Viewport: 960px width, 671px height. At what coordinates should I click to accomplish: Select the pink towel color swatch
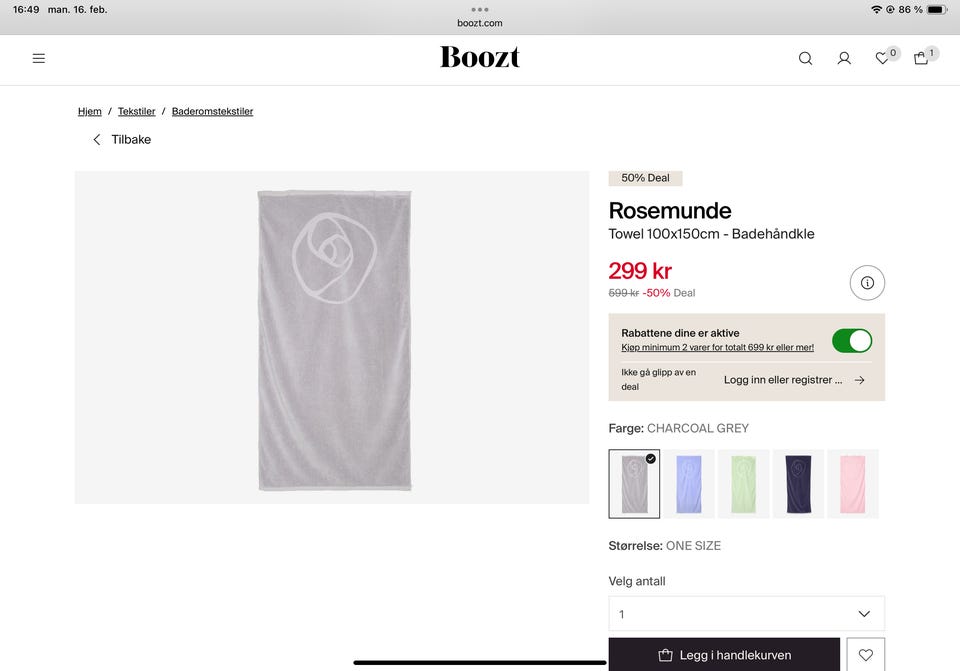pyautogui.click(x=852, y=484)
